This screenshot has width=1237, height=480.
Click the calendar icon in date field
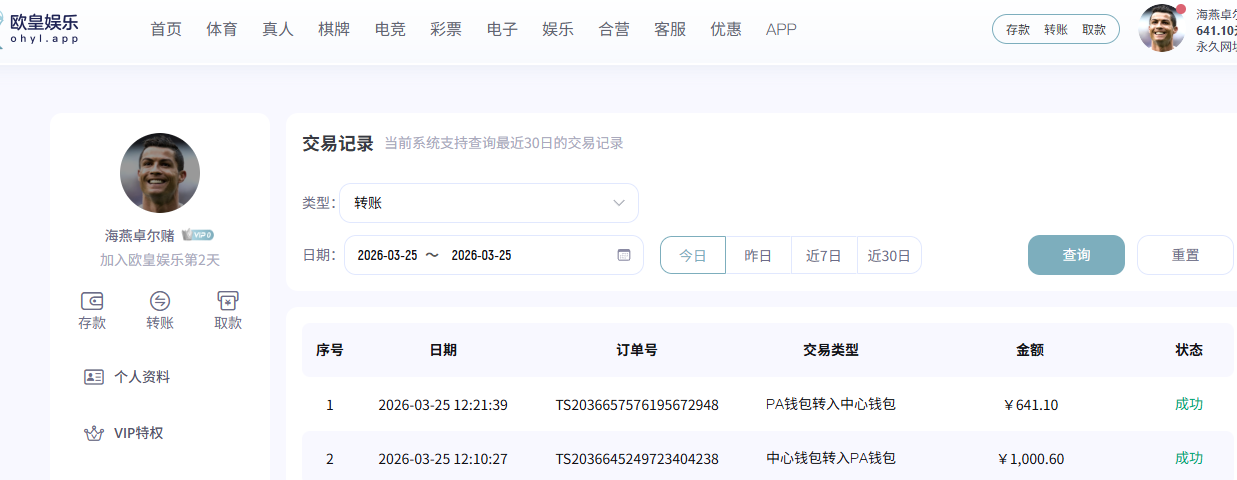pyautogui.click(x=624, y=255)
